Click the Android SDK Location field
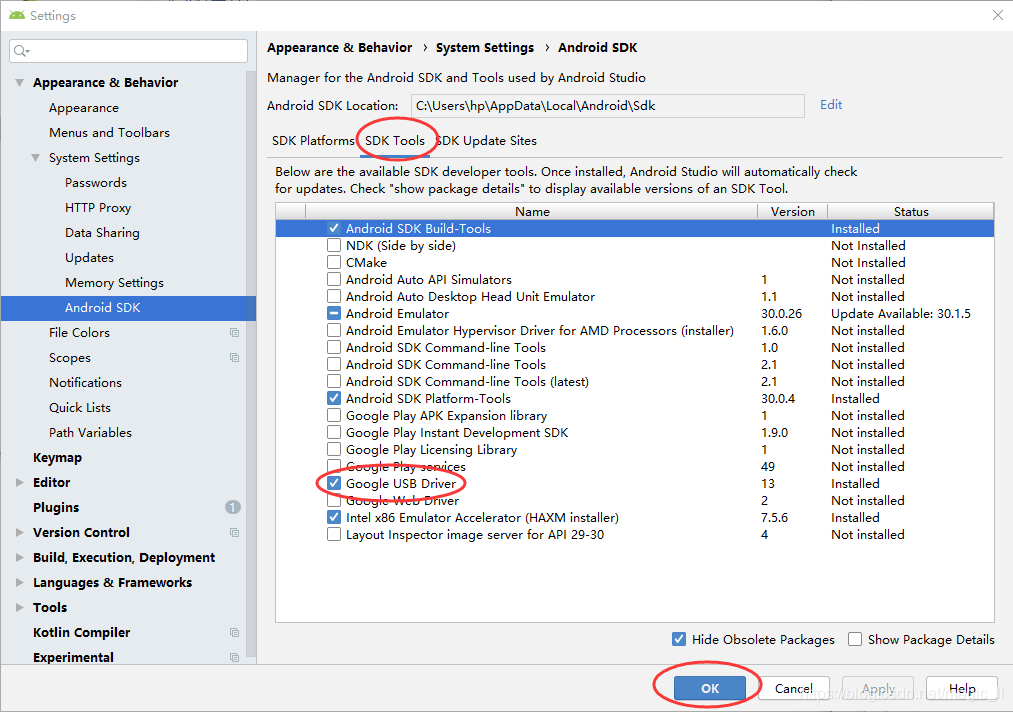The width and height of the screenshot is (1013, 712). tap(607, 106)
